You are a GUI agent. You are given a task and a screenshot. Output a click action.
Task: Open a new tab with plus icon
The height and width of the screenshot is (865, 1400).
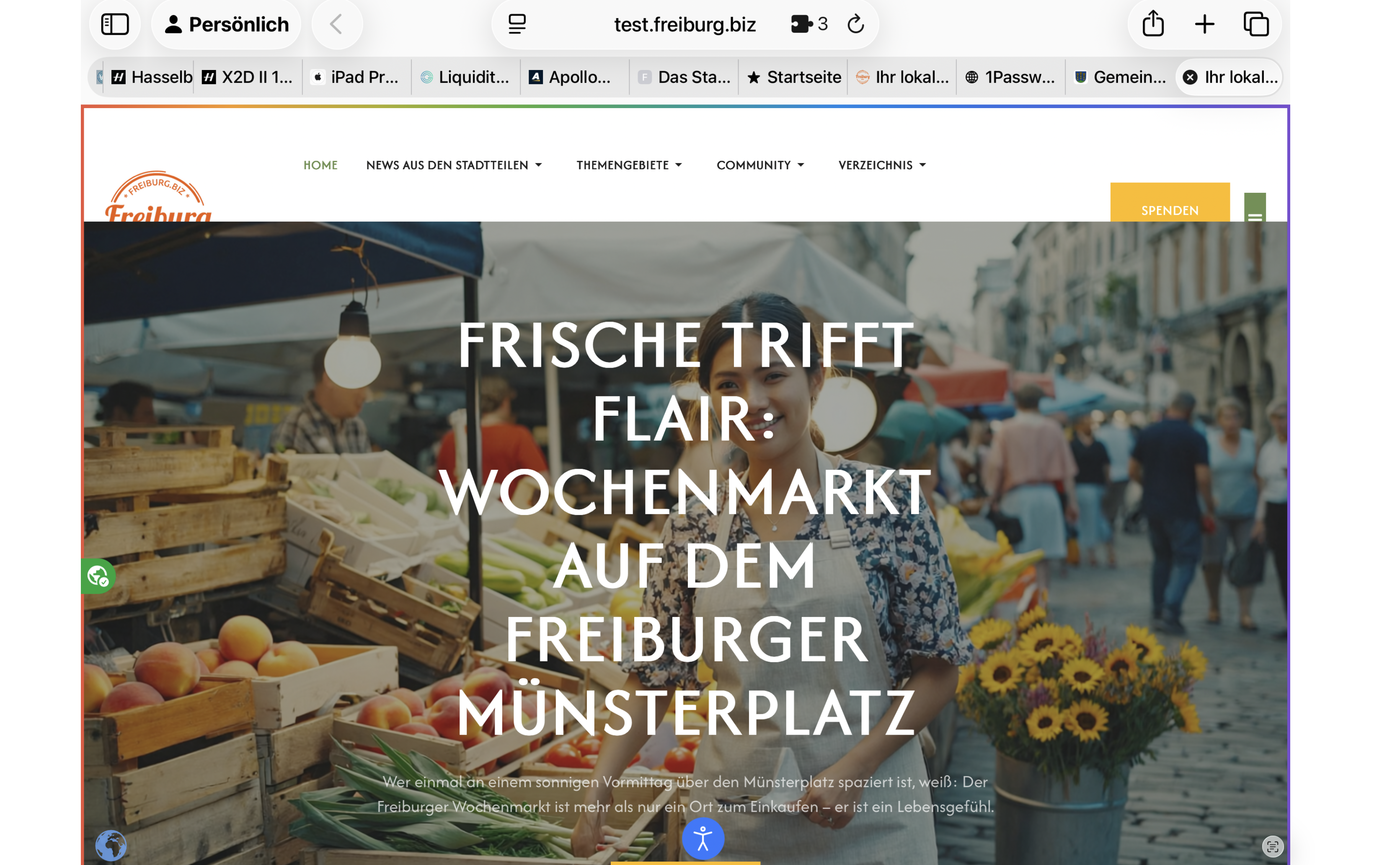pos(1204,24)
